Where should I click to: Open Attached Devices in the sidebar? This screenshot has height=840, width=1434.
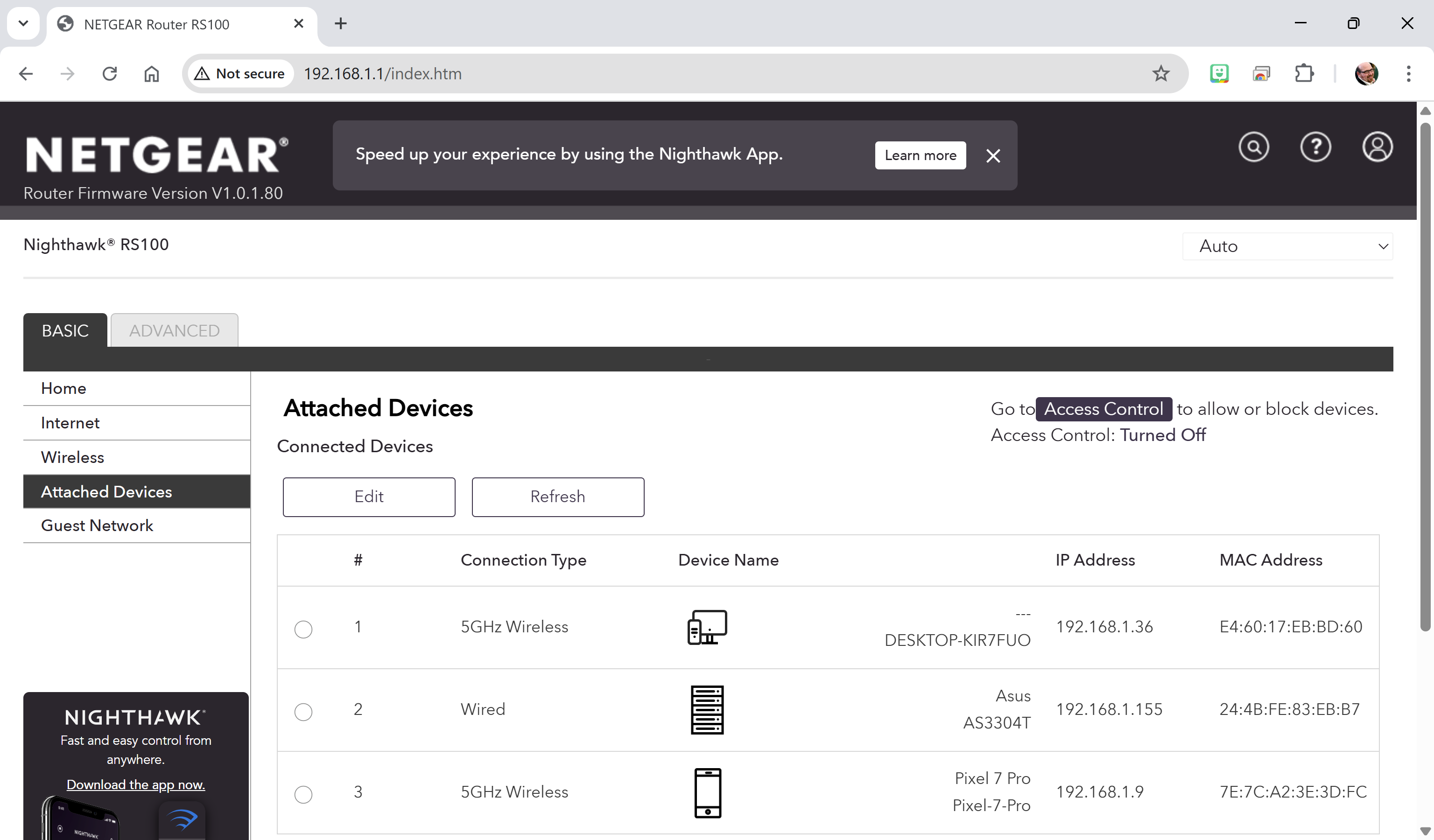click(137, 491)
